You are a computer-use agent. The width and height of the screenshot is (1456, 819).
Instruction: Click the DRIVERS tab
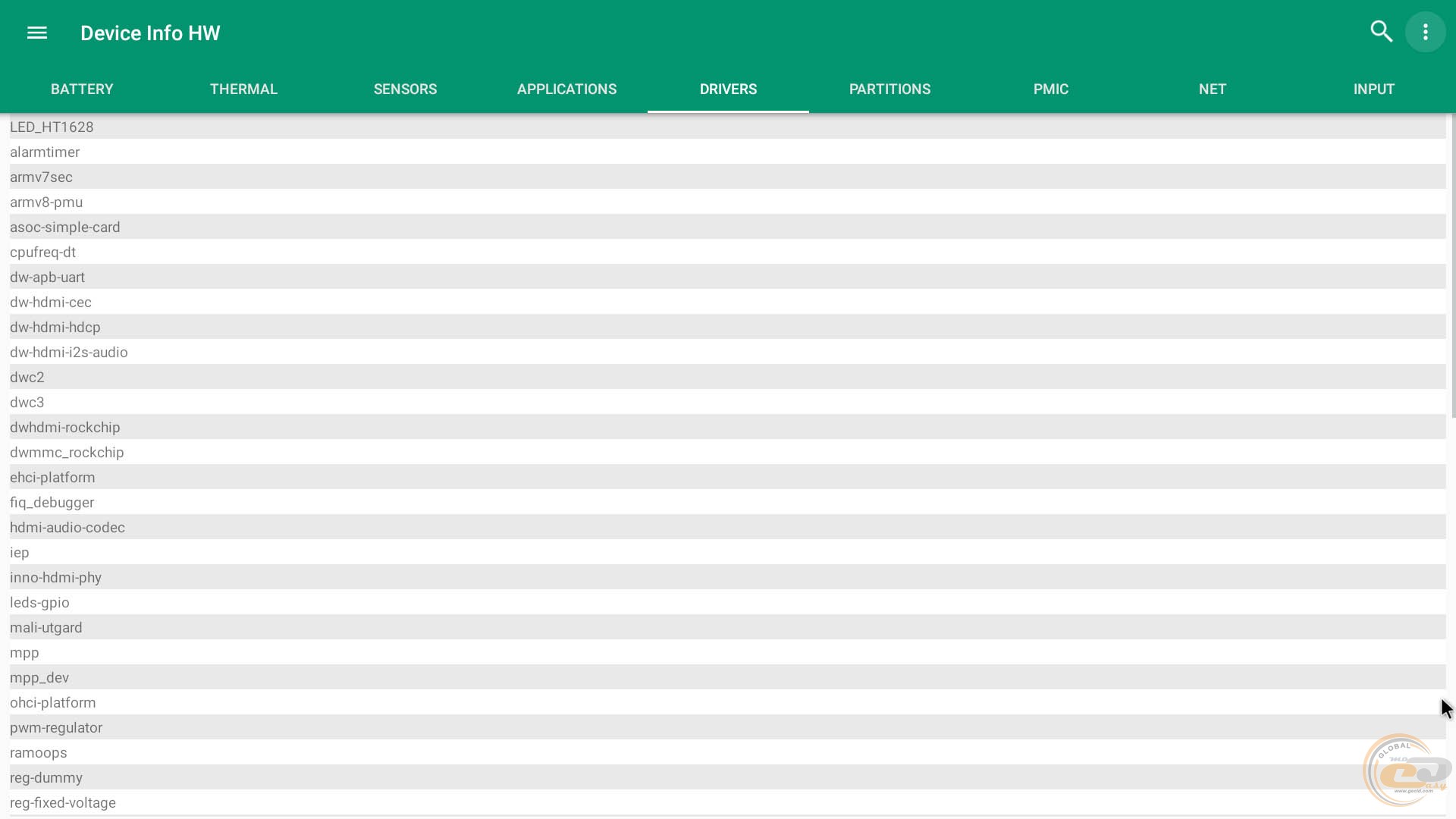click(728, 89)
